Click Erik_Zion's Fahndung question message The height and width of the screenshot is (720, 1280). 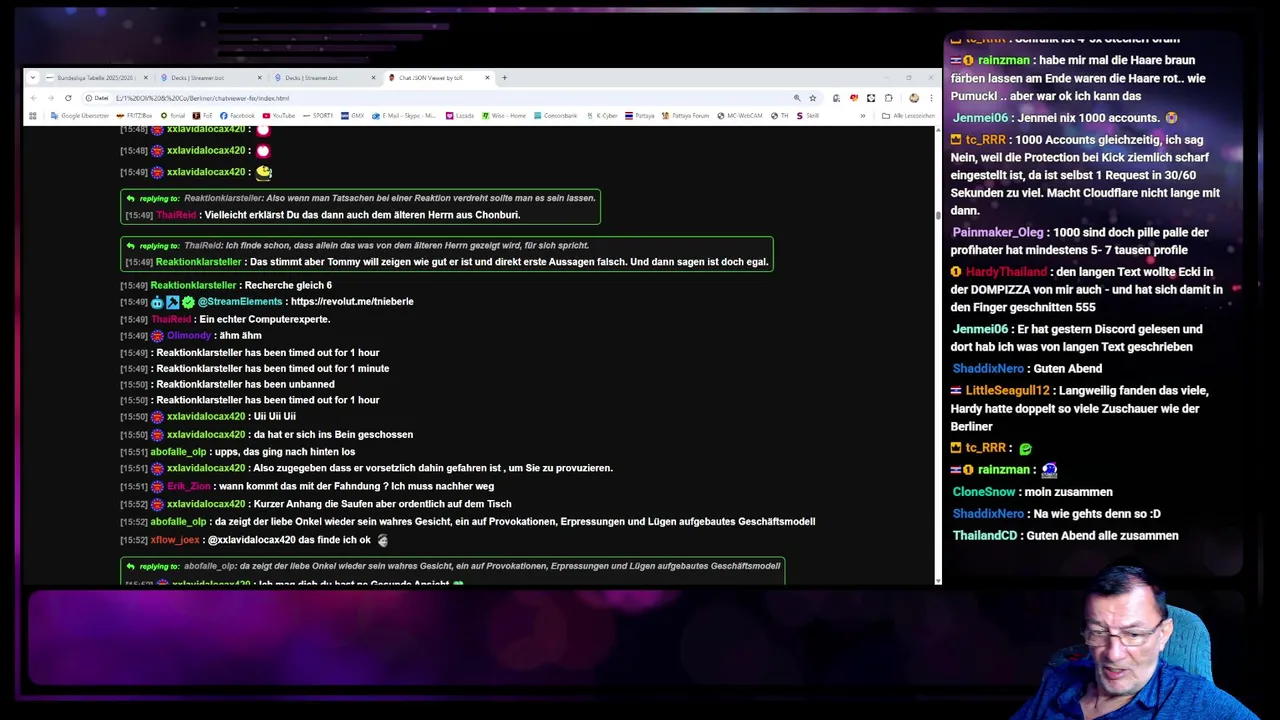pos(357,486)
